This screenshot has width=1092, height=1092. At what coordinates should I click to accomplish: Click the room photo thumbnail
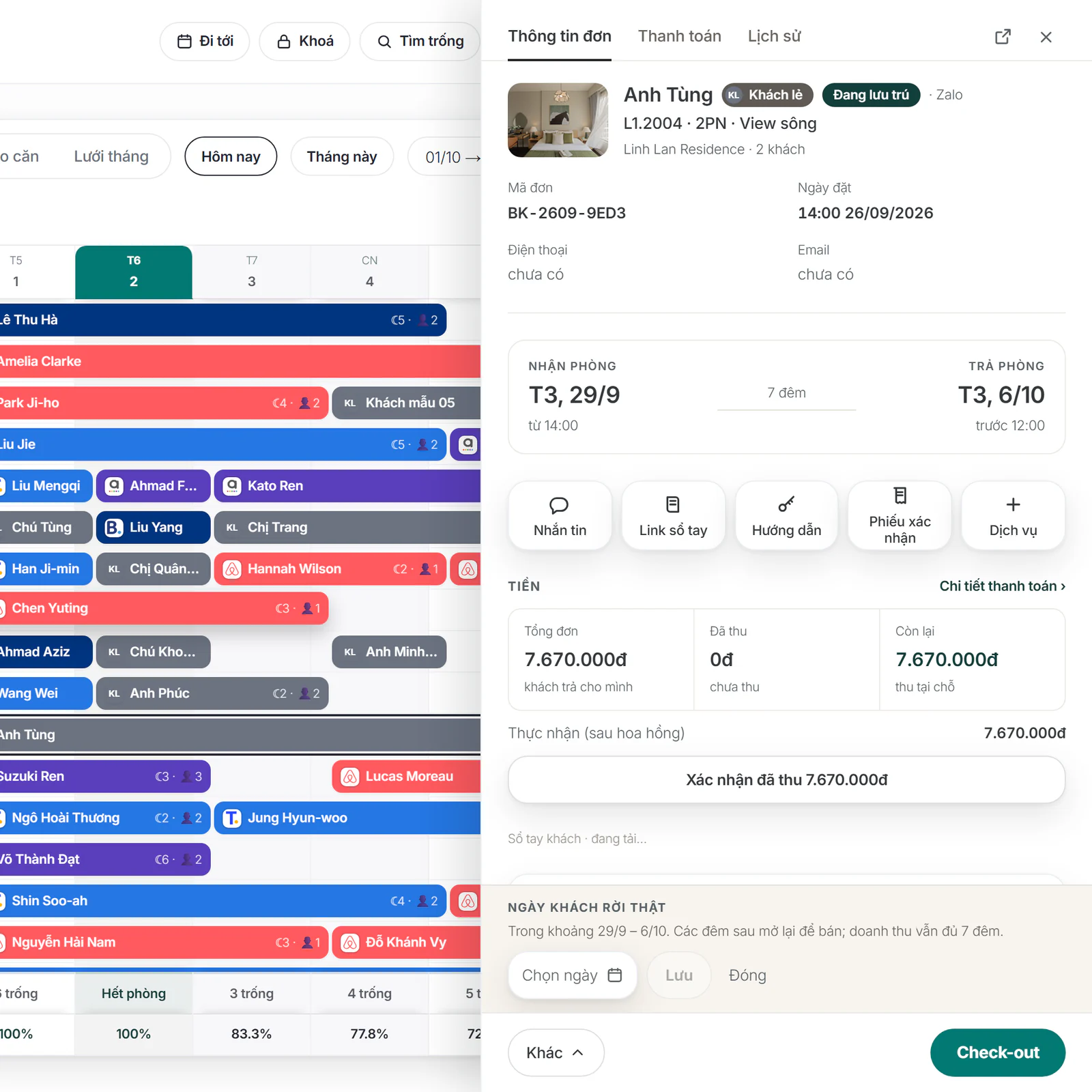[x=558, y=120]
